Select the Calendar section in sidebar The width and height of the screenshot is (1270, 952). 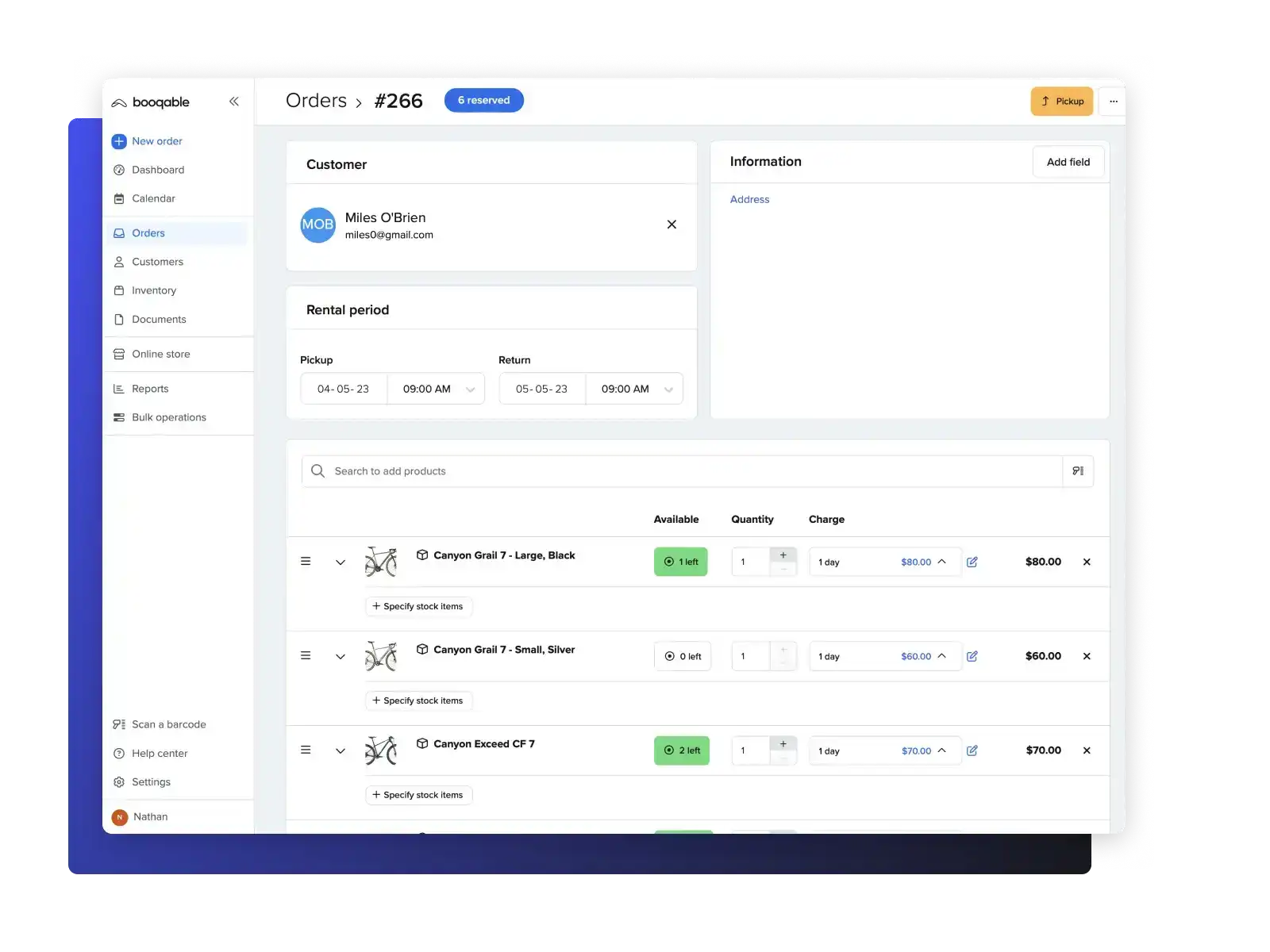click(x=152, y=198)
